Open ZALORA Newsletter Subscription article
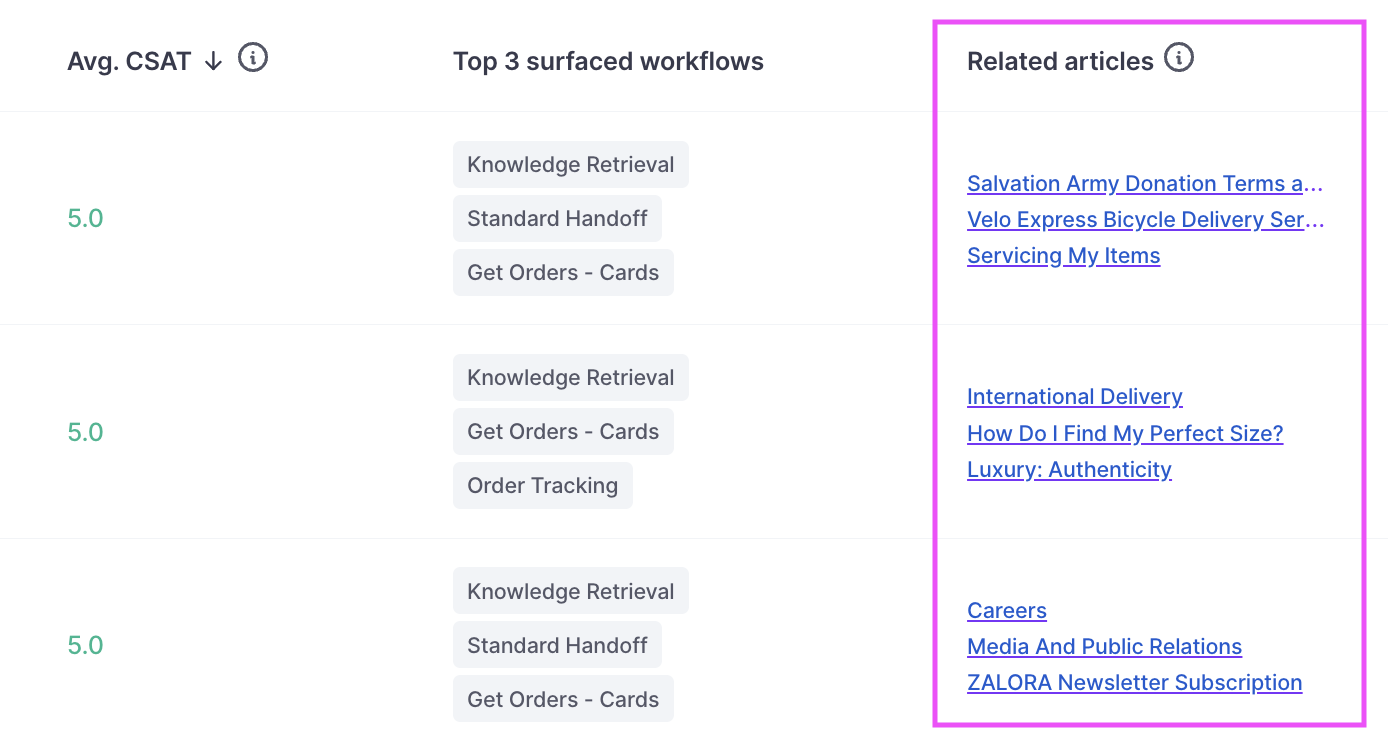This screenshot has height=746, width=1388. pos(1135,682)
